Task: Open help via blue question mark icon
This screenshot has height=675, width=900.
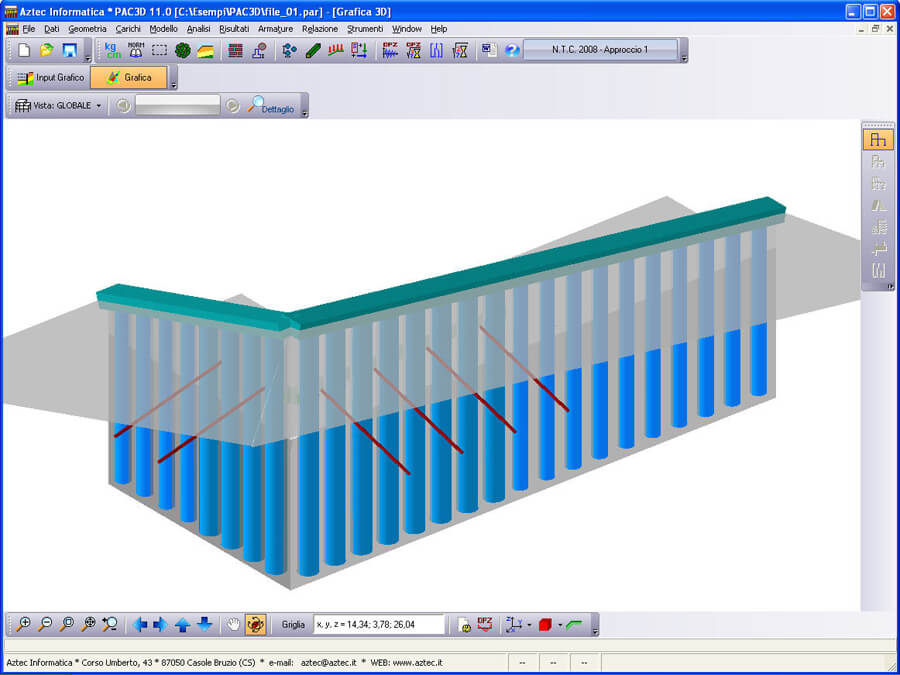Action: 512,51
